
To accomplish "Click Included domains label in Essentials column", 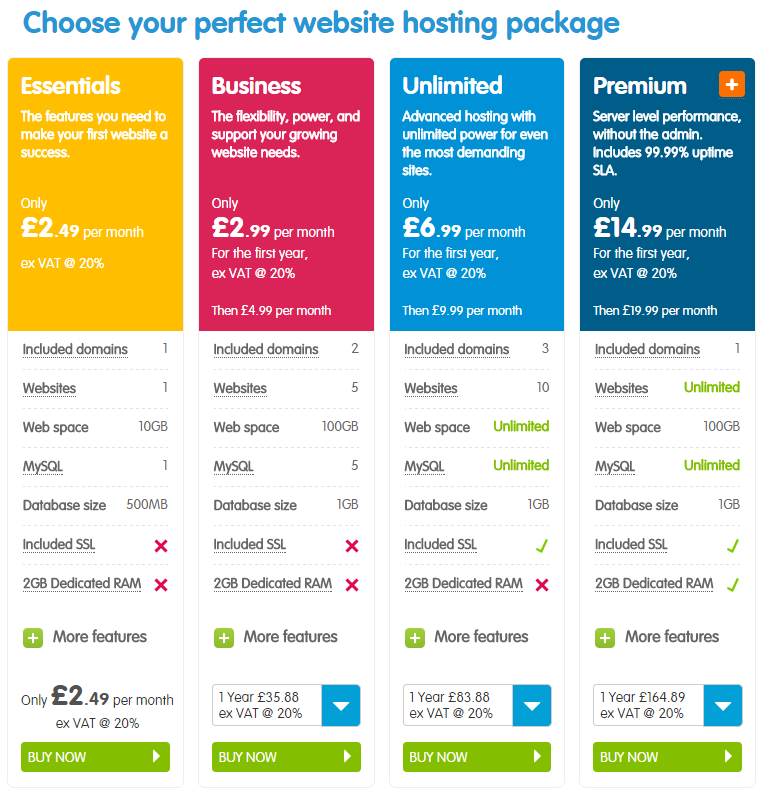I will 75,350.
